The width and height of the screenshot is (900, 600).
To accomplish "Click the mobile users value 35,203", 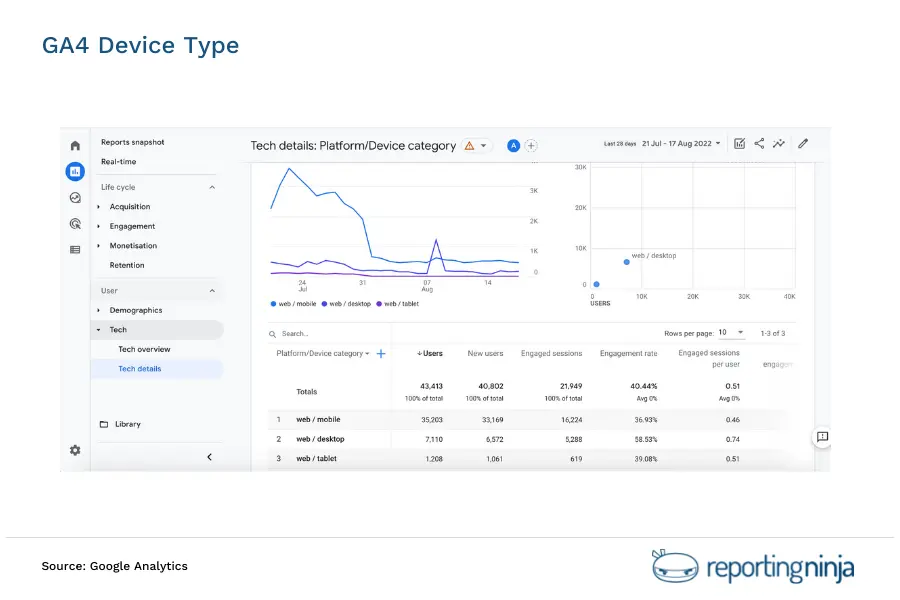I will click(432, 420).
